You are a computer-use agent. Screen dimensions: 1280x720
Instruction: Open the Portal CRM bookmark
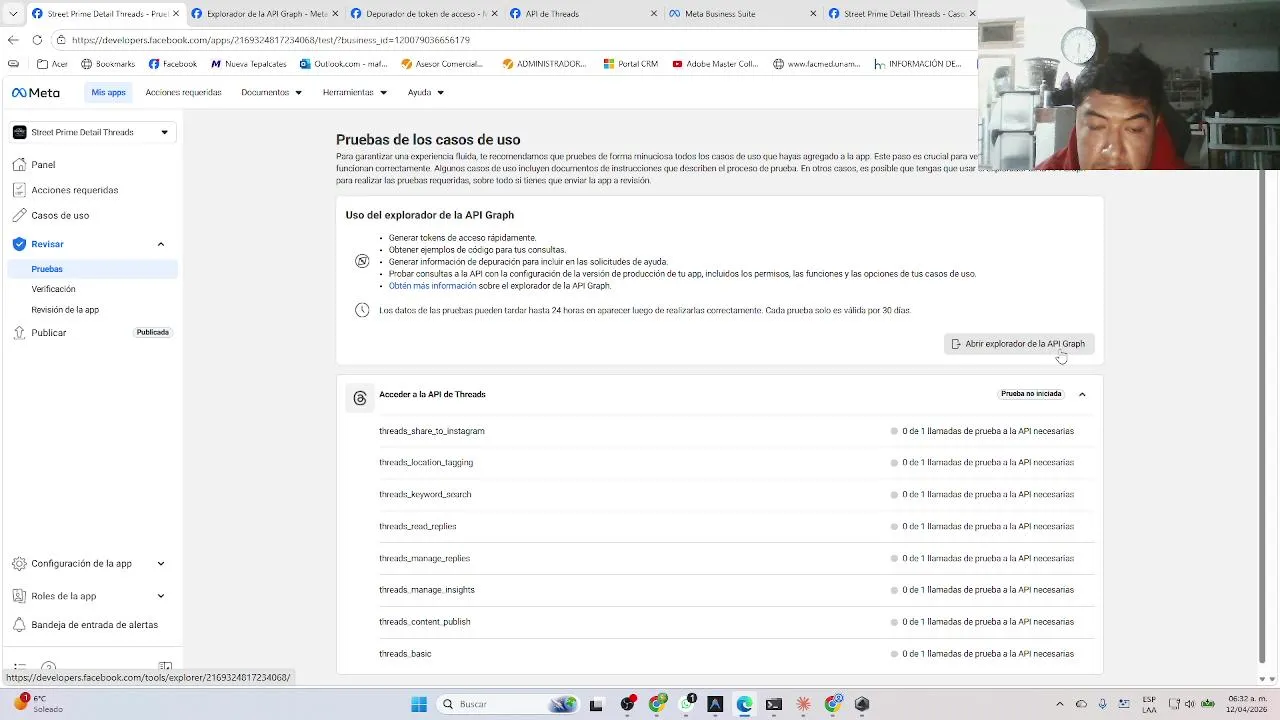click(631, 64)
